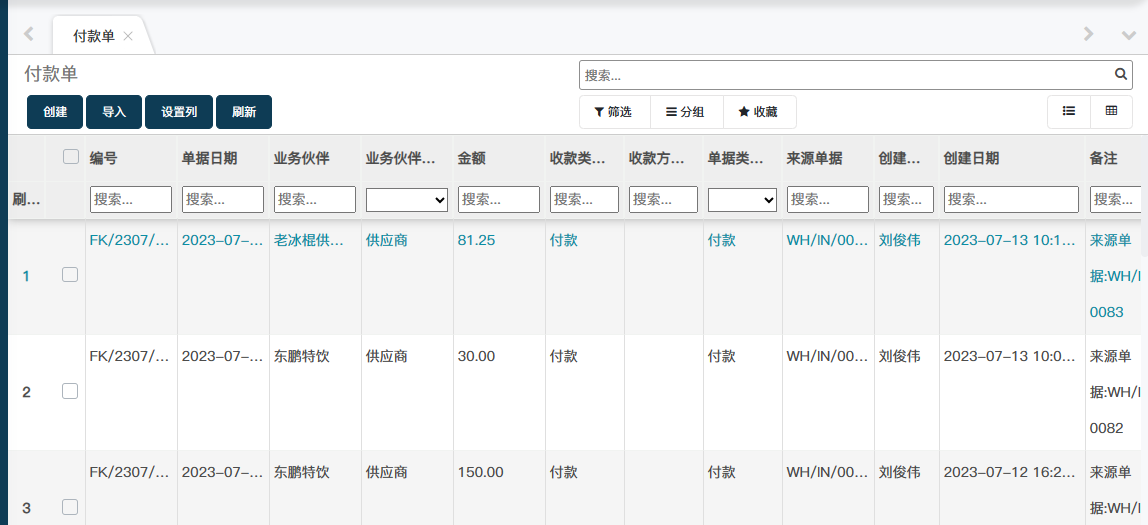Switch to list view icon

coord(1069,112)
